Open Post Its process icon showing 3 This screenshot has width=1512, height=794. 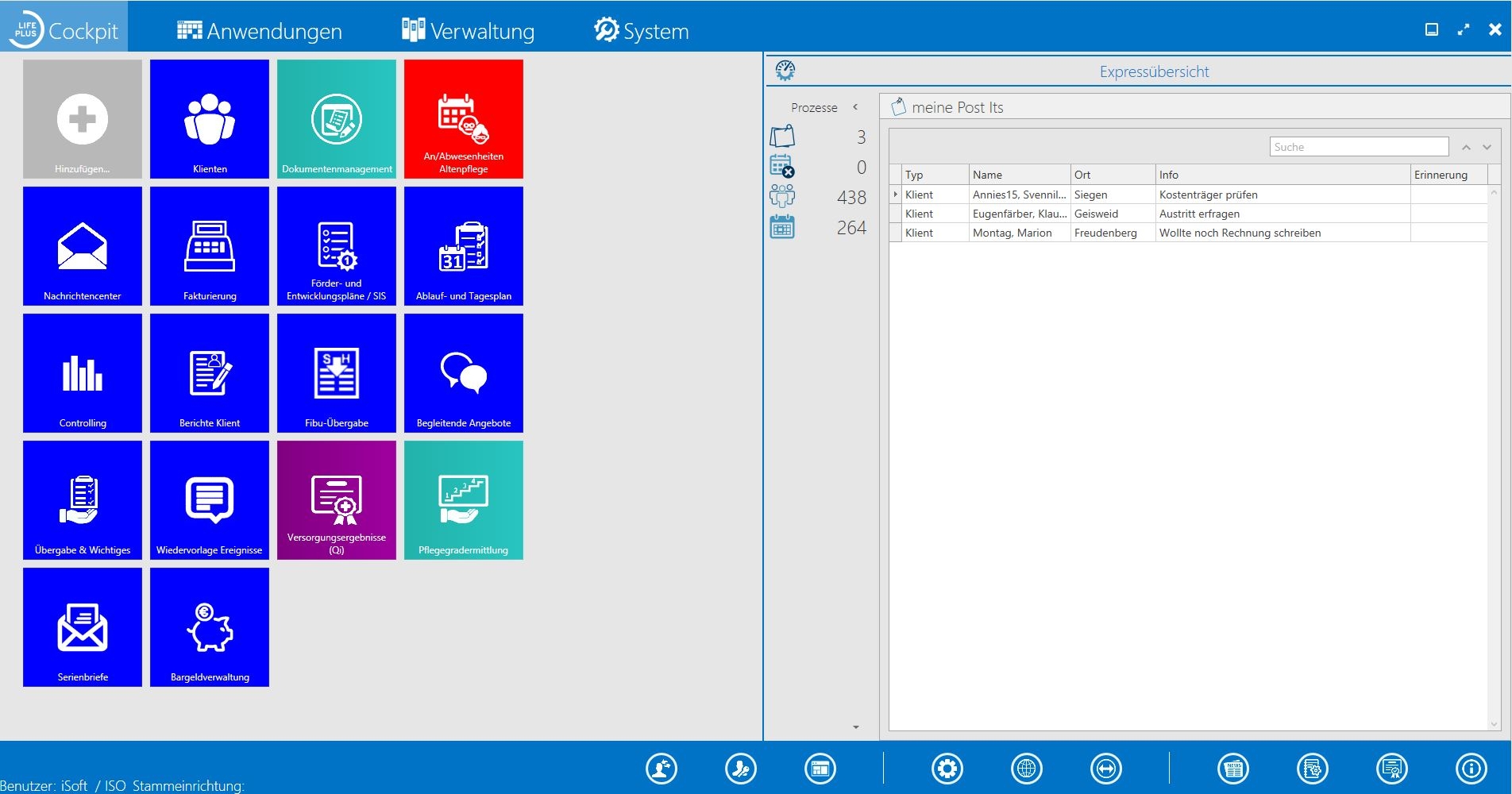click(x=782, y=137)
